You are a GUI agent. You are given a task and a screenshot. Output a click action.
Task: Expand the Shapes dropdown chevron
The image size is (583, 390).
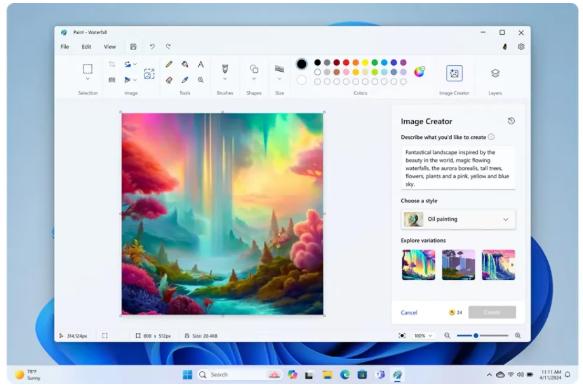pyautogui.click(x=254, y=79)
